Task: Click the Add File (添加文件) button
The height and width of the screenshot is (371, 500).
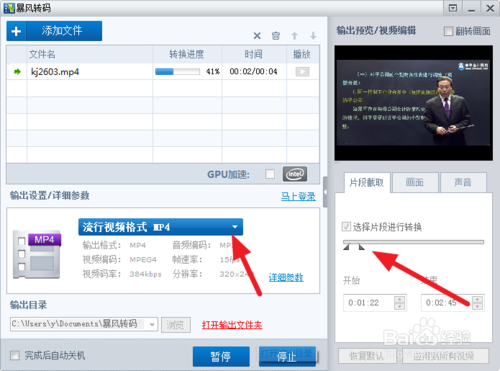Action: tap(54, 31)
